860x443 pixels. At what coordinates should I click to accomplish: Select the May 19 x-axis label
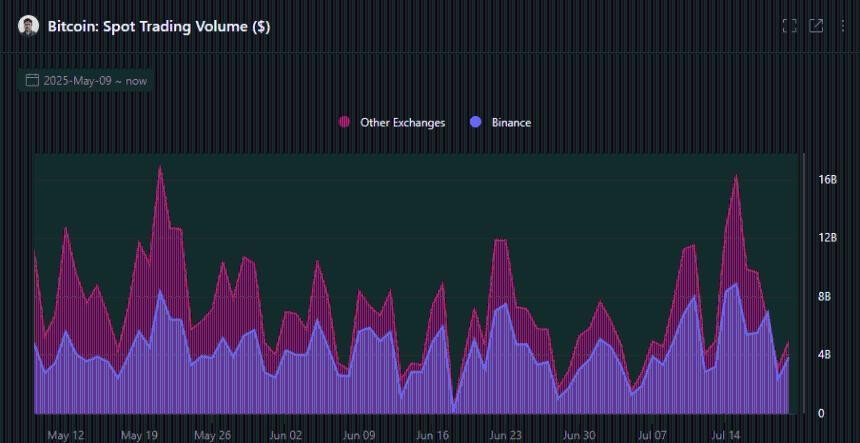(x=139, y=435)
